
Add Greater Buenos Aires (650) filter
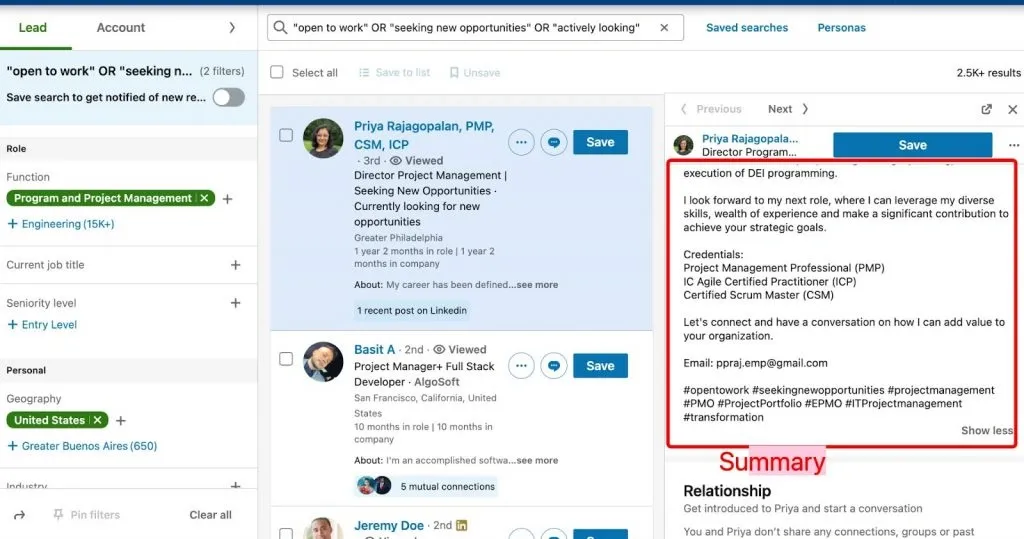point(82,446)
